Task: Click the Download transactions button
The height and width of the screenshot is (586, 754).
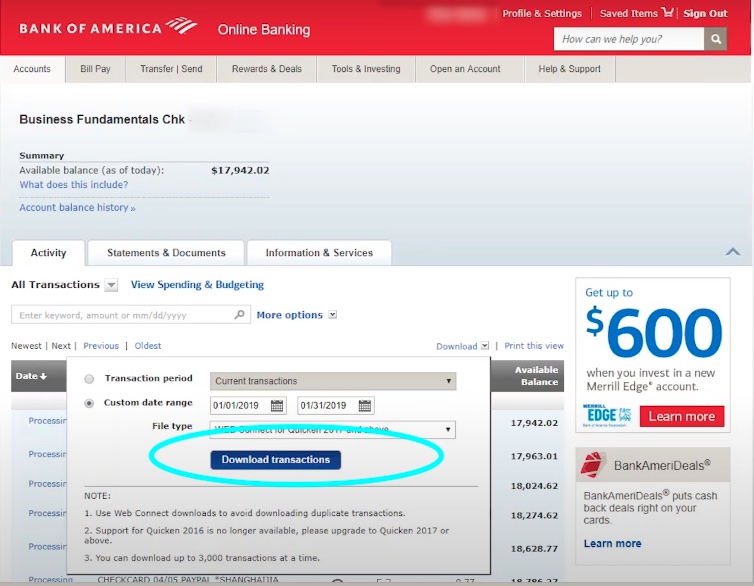Action: pyautogui.click(x=276, y=460)
